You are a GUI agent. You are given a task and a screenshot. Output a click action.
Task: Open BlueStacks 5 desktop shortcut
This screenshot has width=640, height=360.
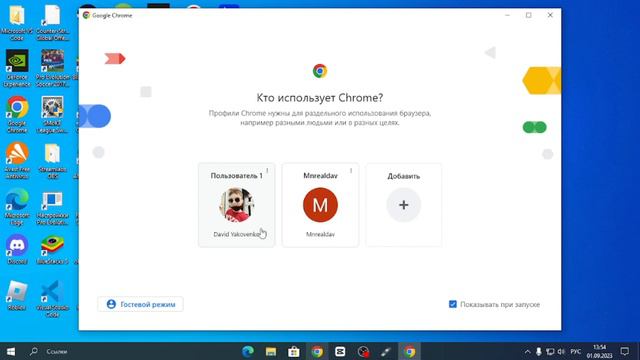[x=53, y=249]
